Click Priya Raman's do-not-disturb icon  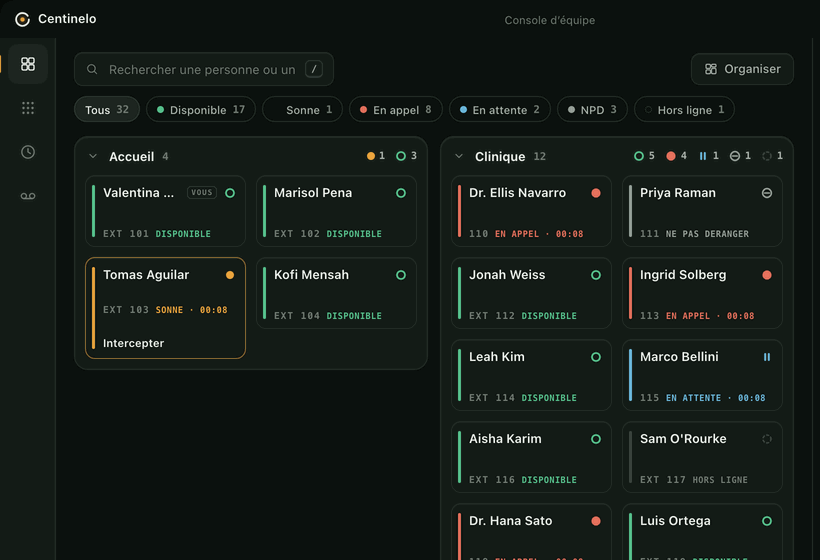[767, 193]
